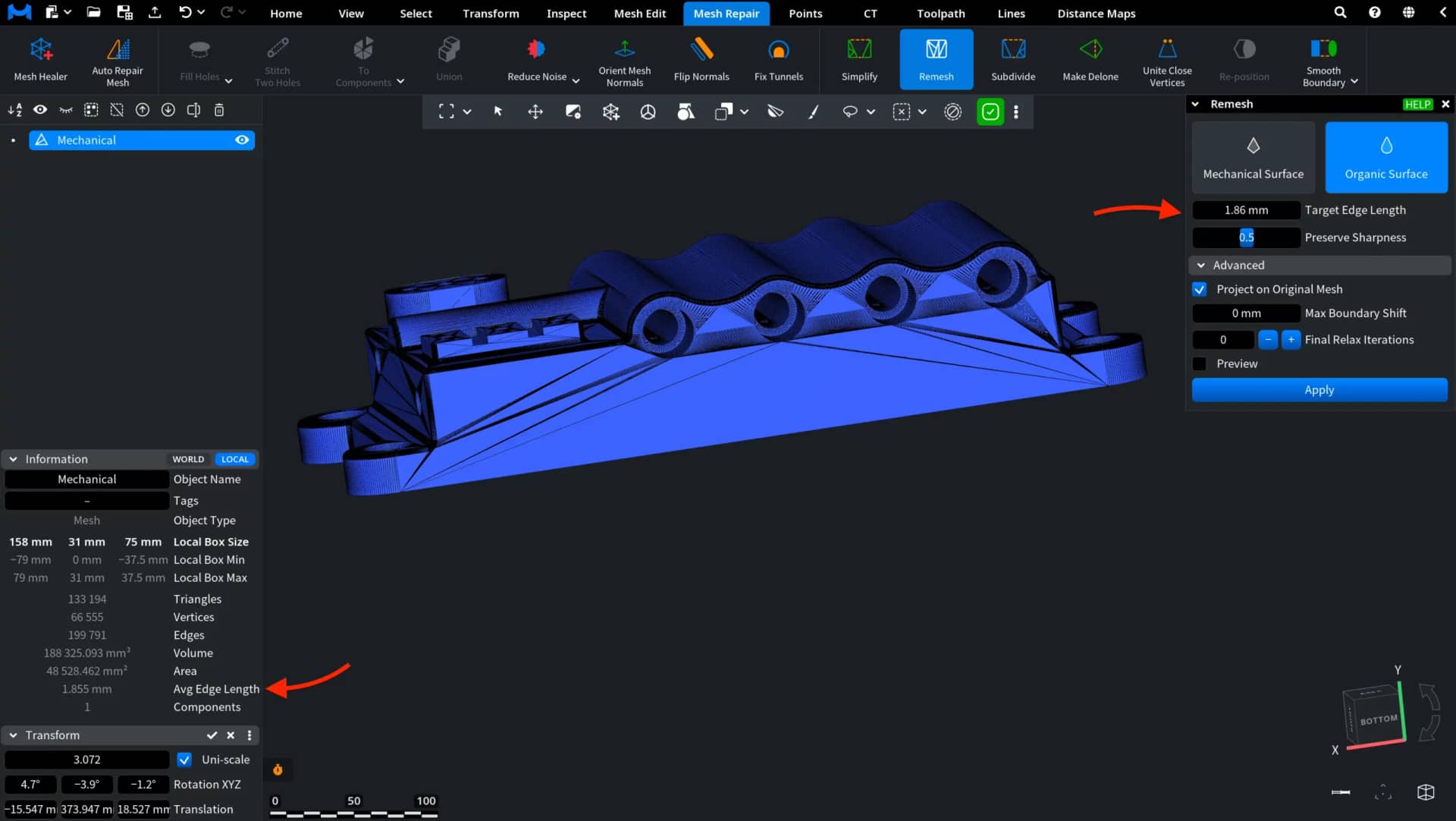This screenshot has height=821, width=1456.
Task: Decrease Final Relax Iterations with minus
Action: click(1267, 340)
